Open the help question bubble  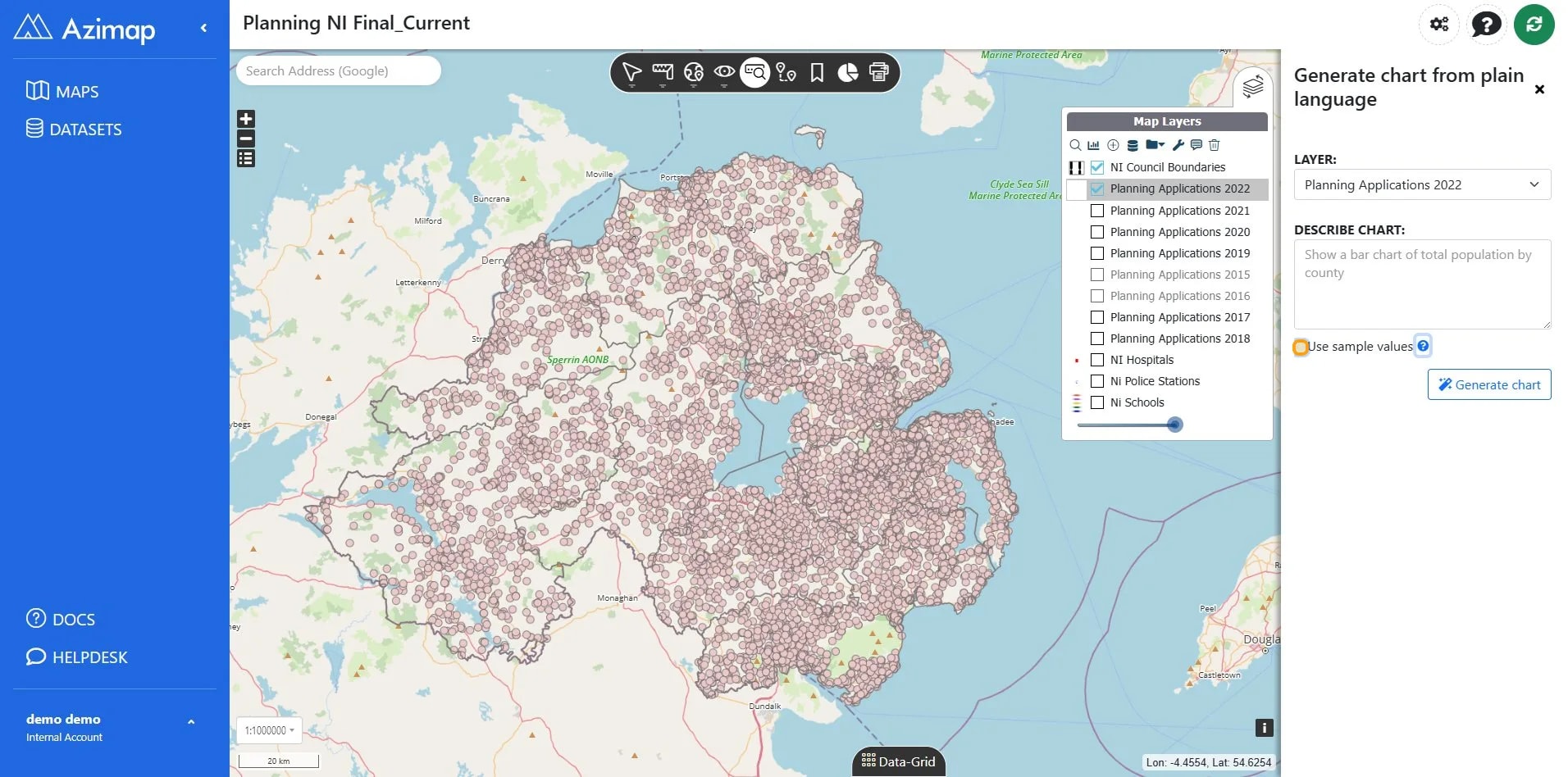coord(1487,24)
